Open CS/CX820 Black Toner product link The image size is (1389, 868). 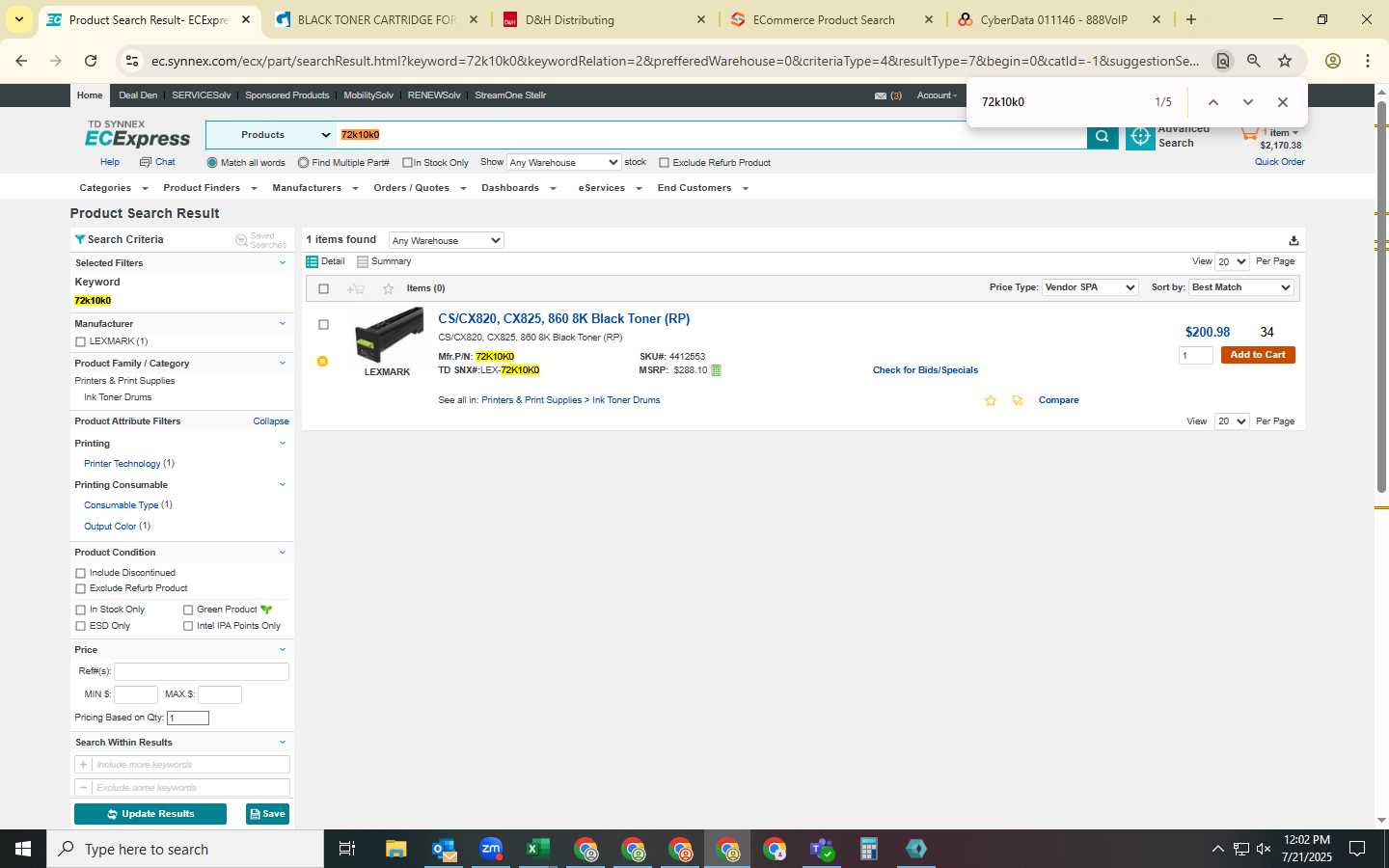tap(564, 319)
